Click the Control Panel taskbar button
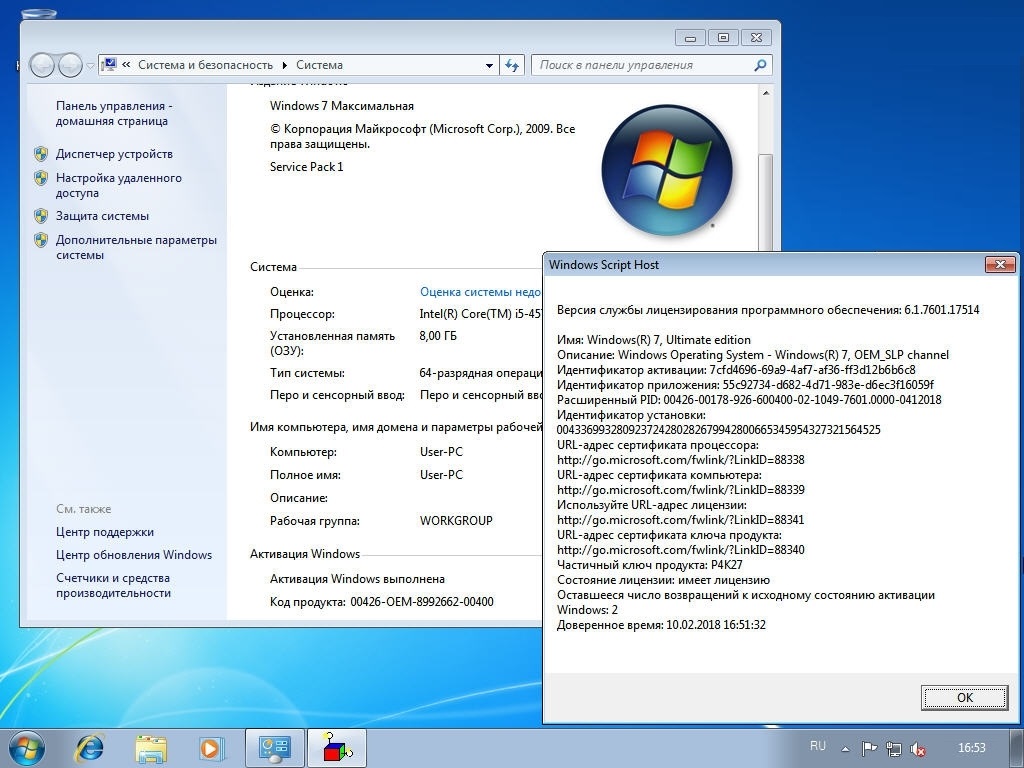Screen dimensions: 1024x768 coord(274,747)
